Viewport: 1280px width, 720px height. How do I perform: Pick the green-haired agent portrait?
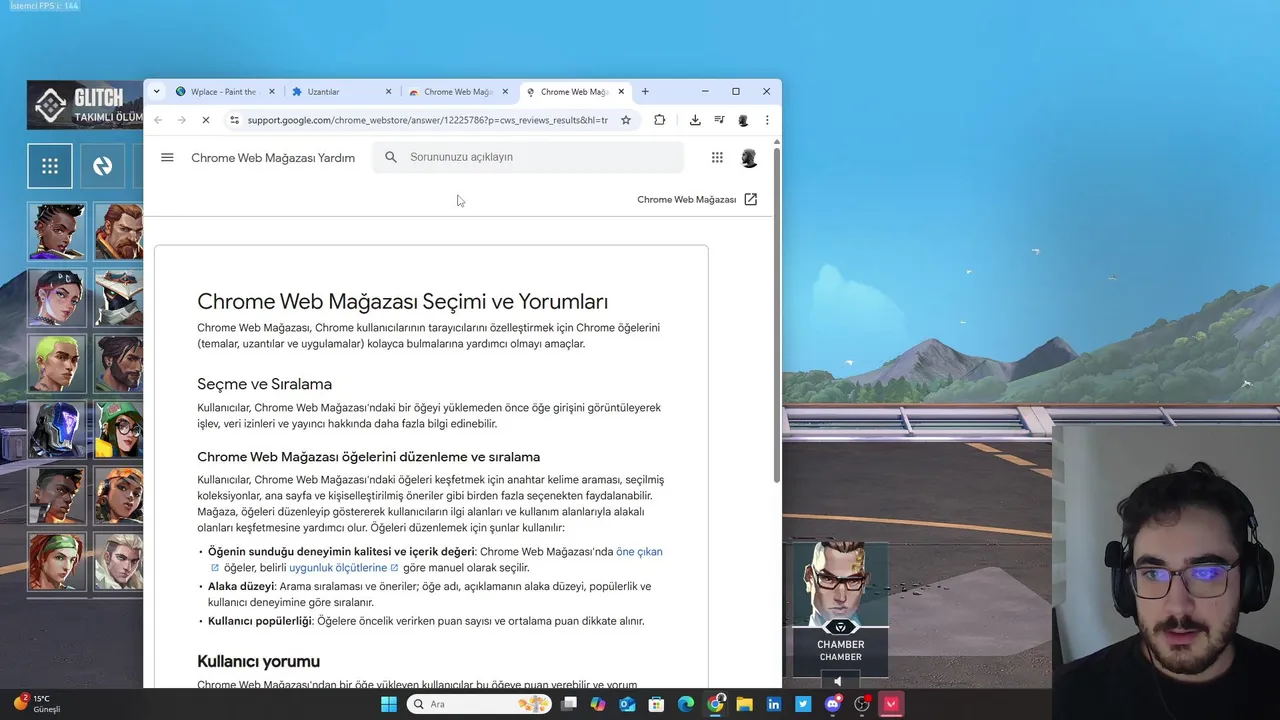(57, 363)
